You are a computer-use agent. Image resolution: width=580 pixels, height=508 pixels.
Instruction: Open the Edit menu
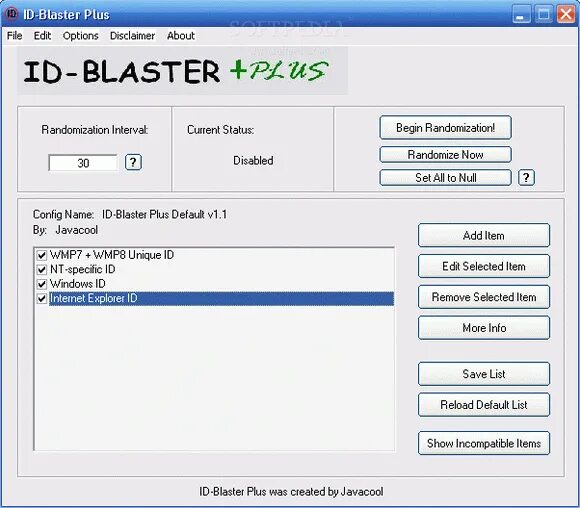[x=42, y=36]
